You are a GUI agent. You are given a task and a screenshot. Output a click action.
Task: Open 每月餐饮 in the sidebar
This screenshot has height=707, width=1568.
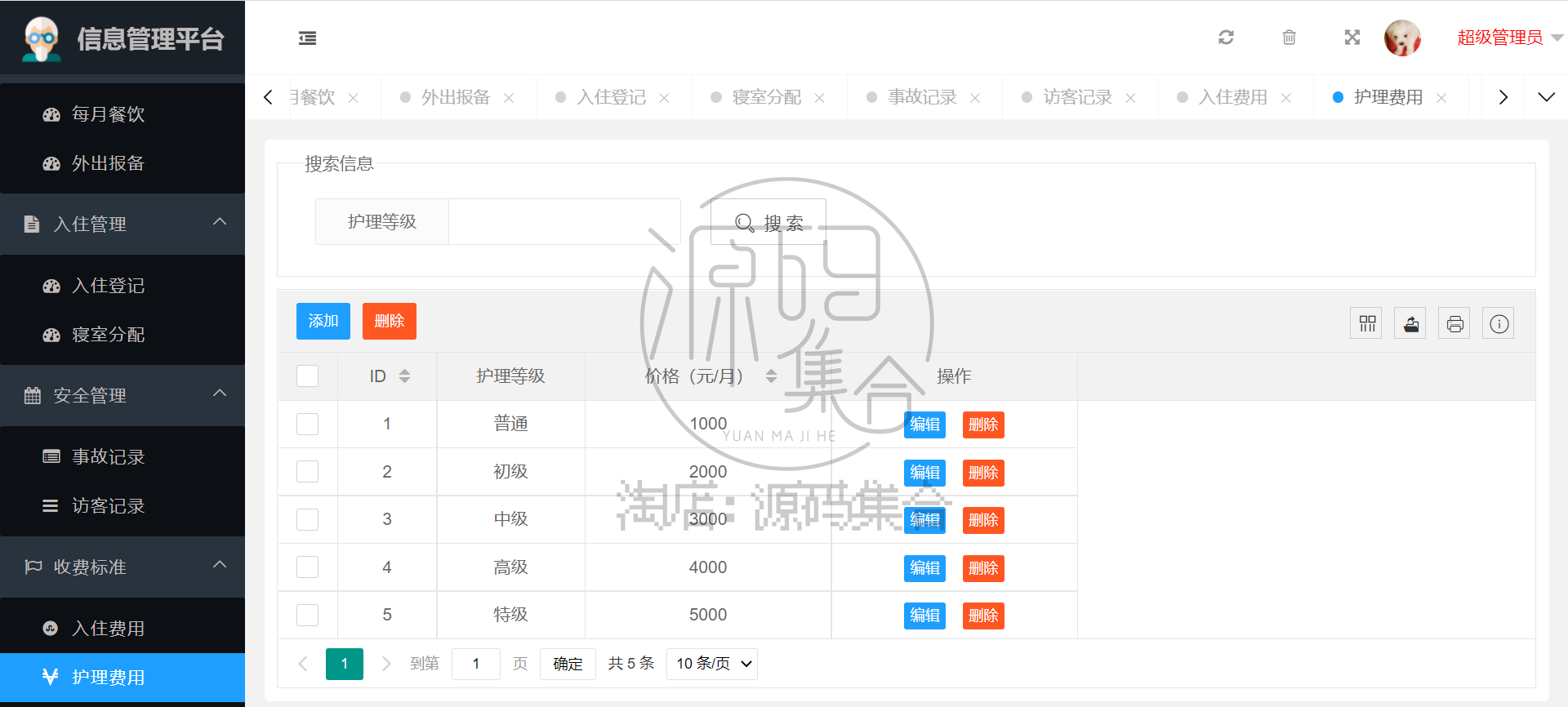[x=122, y=114]
